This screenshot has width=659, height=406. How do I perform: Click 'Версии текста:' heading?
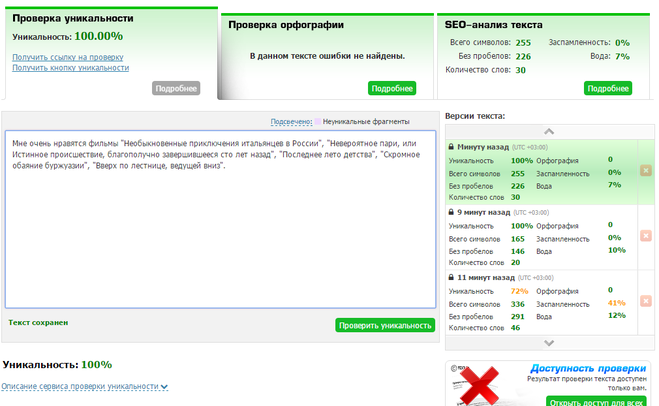pyautogui.click(x=475, y=116)
